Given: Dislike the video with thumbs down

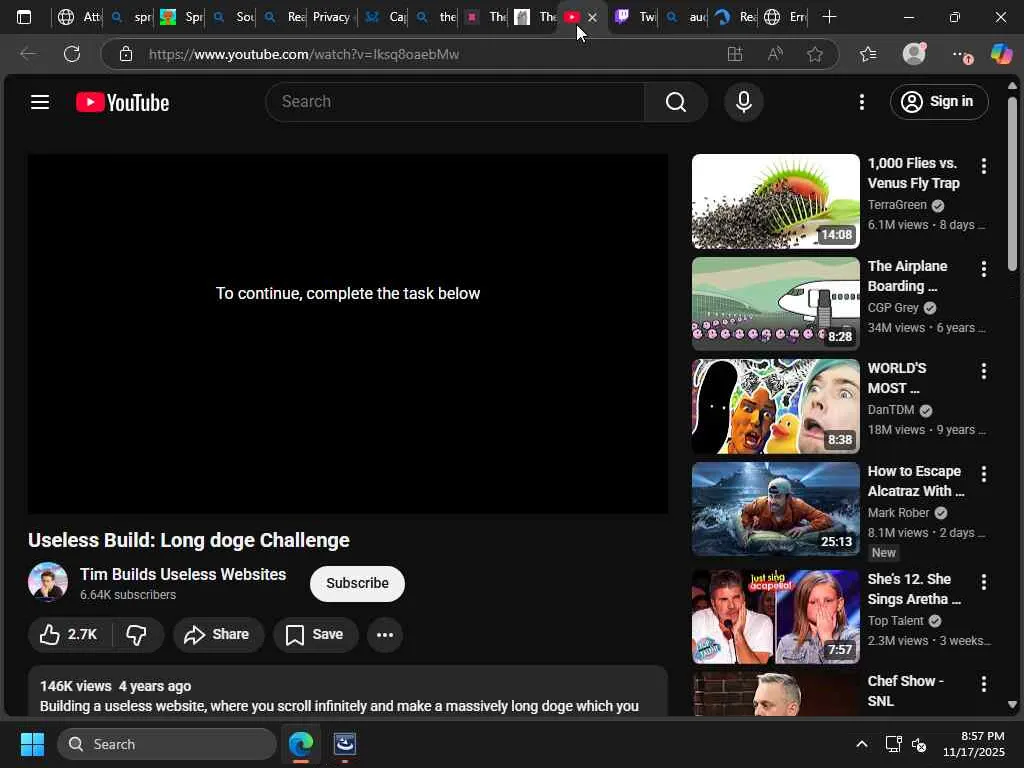Looking at the screenshot, I should pyautogui.click(x=137, y=635).
